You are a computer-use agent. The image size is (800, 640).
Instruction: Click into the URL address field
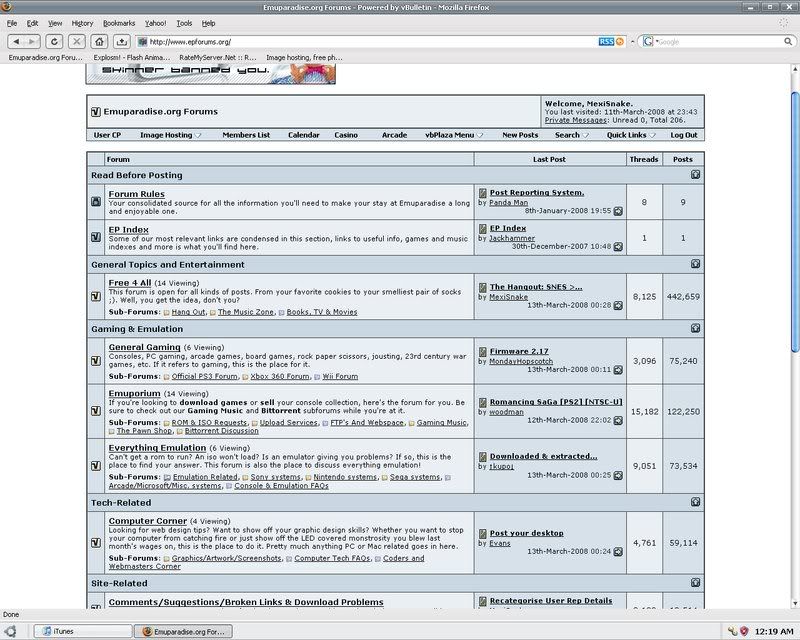coord(367,42)
